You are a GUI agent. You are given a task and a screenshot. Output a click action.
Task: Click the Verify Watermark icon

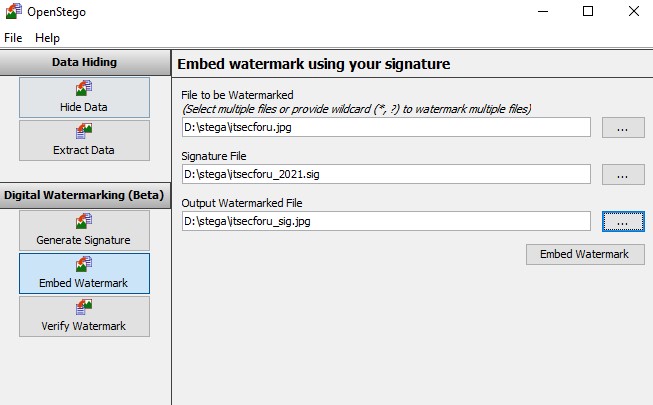point(84,308)
